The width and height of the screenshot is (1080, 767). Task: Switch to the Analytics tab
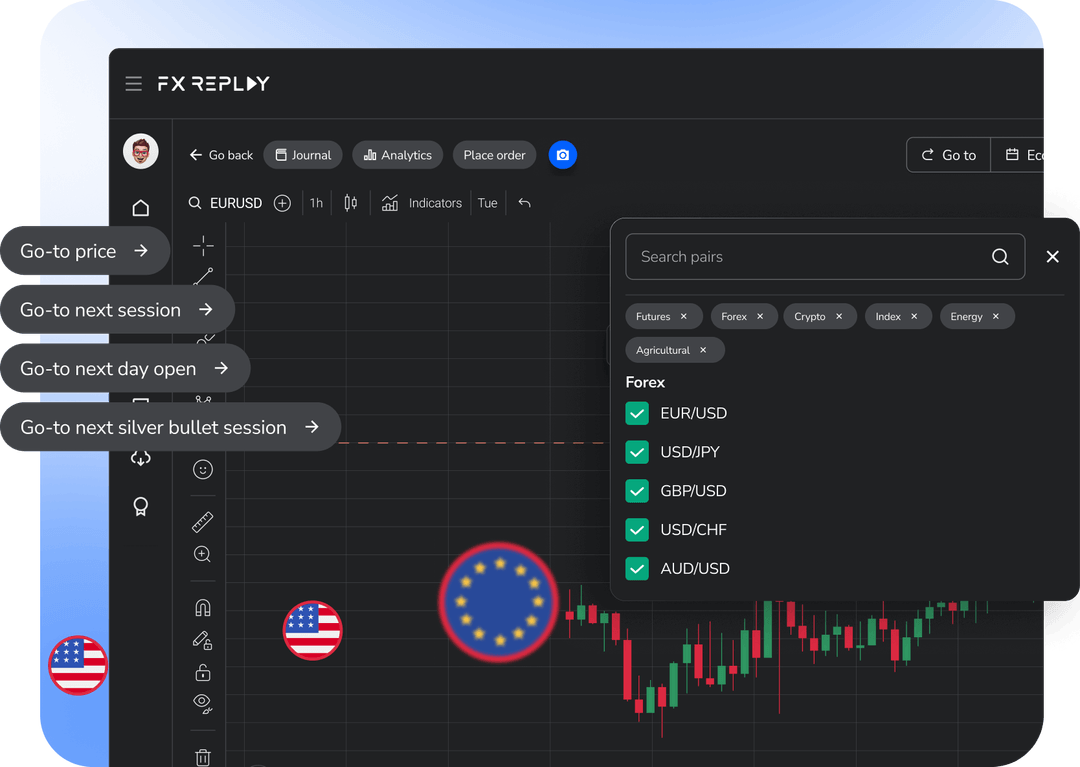pos(397,155)
